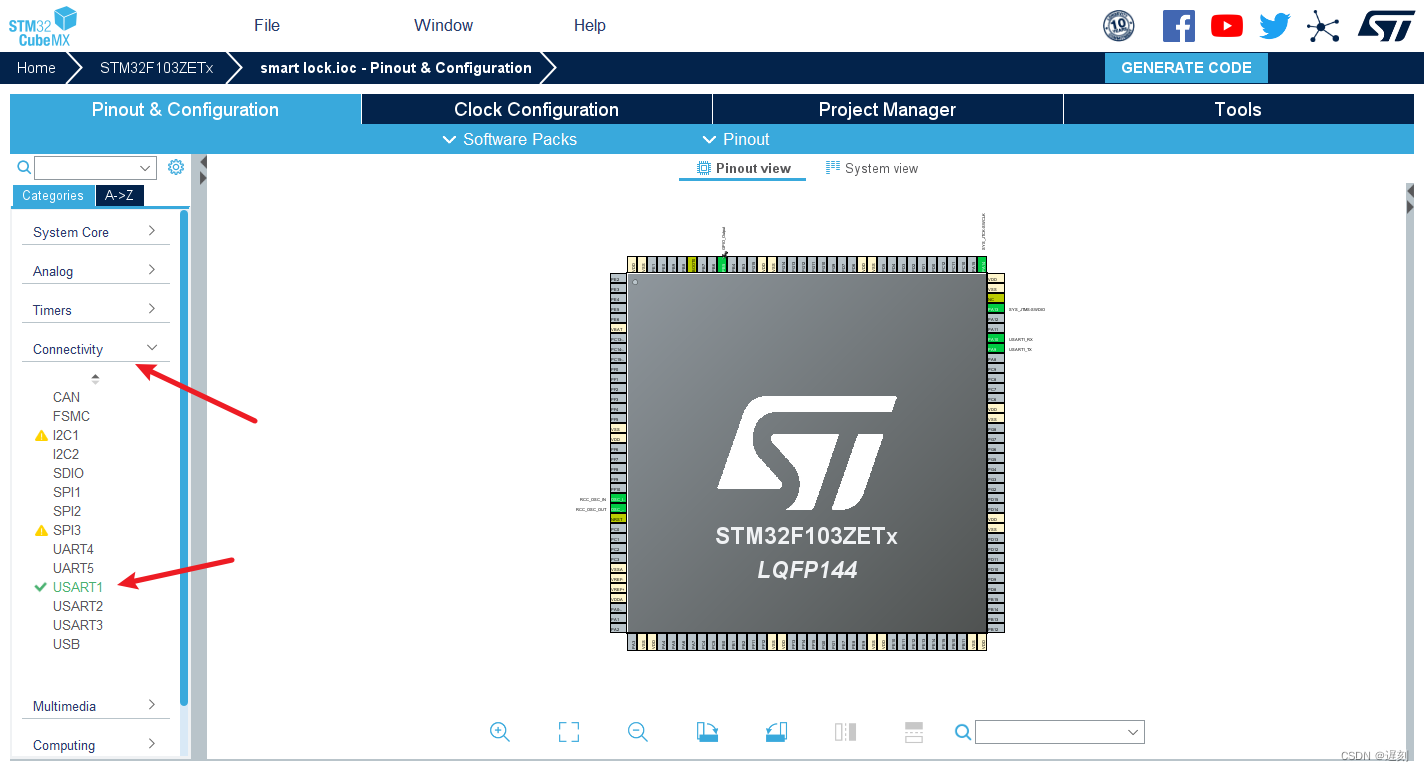Rotate the chip counterclockwise
The image size is (1424, 771).
776,731
